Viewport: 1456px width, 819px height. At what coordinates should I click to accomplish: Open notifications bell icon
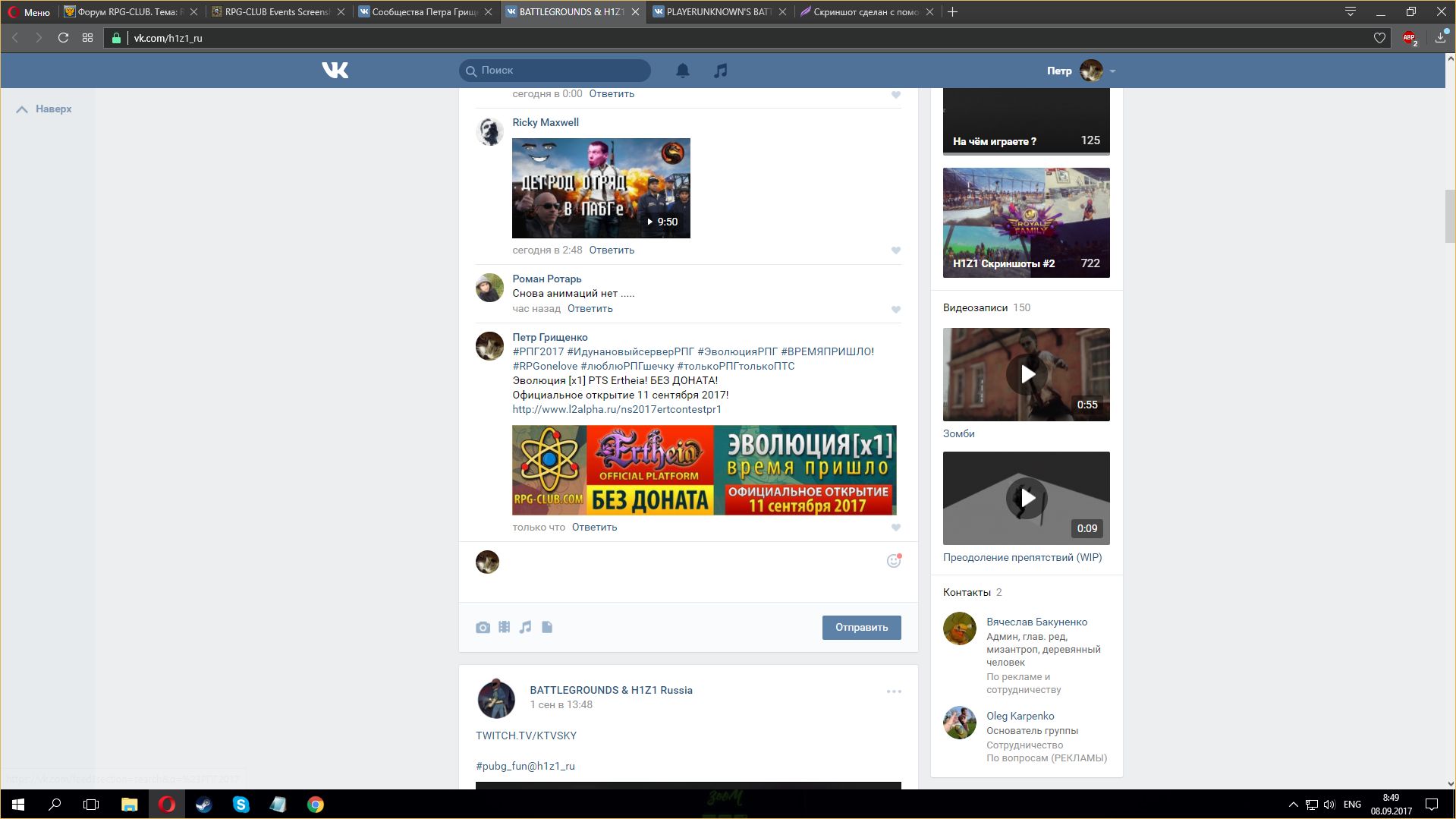point(683,71)
